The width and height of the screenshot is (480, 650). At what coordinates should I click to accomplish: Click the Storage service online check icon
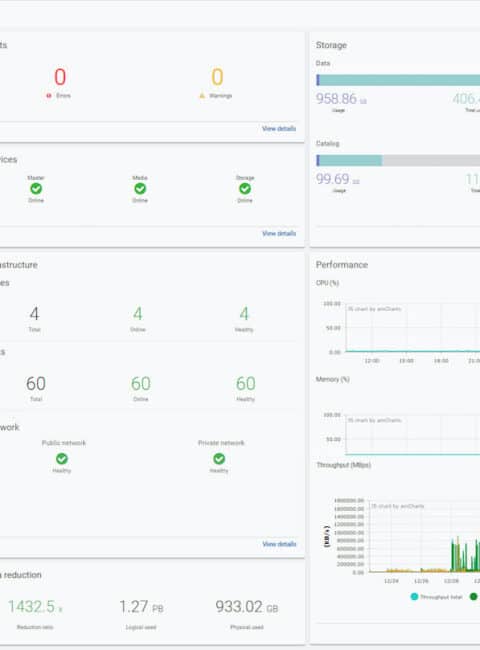pyautogui.click(x=245, y=189)
